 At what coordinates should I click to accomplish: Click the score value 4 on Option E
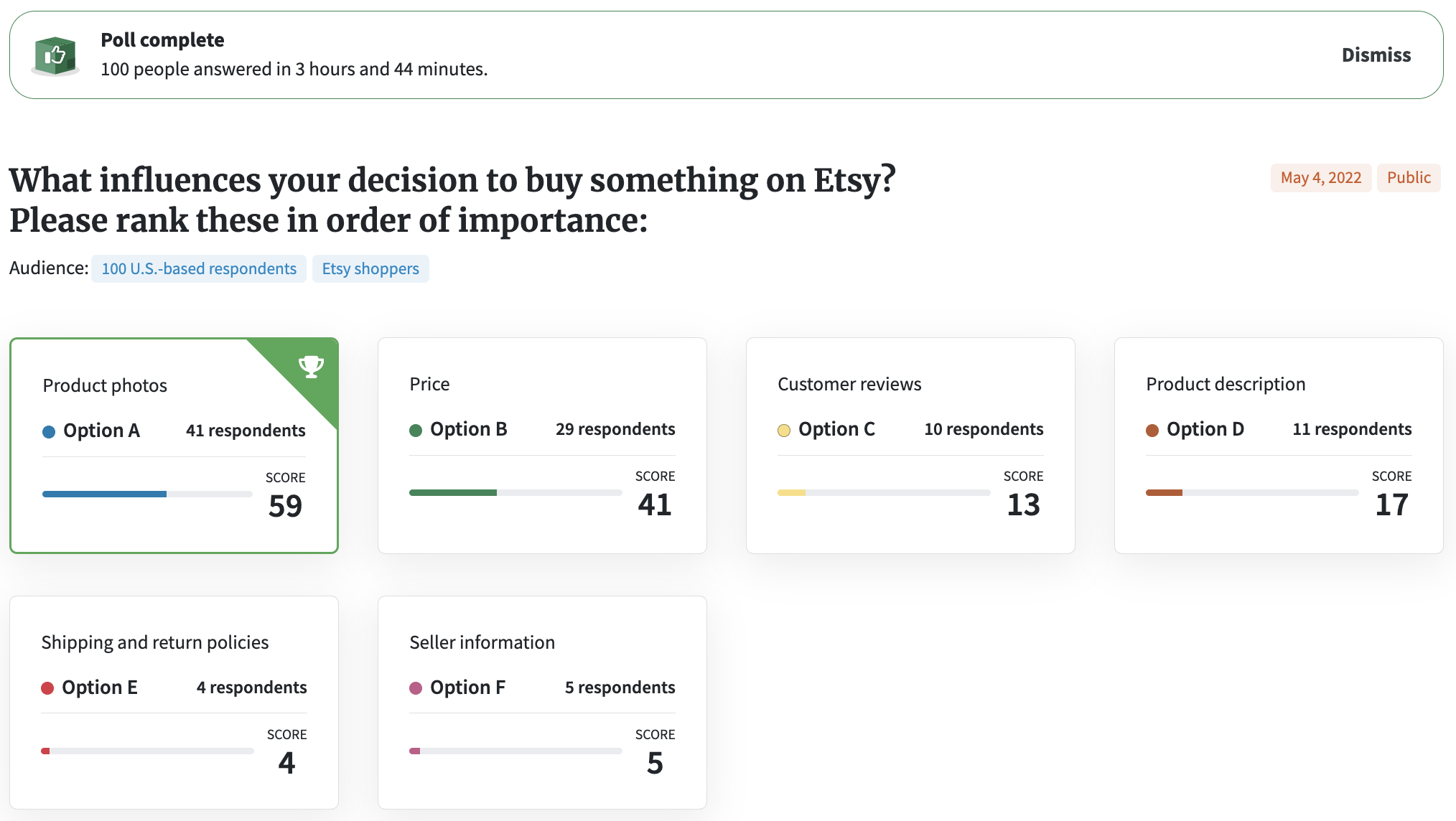[286, 763]
